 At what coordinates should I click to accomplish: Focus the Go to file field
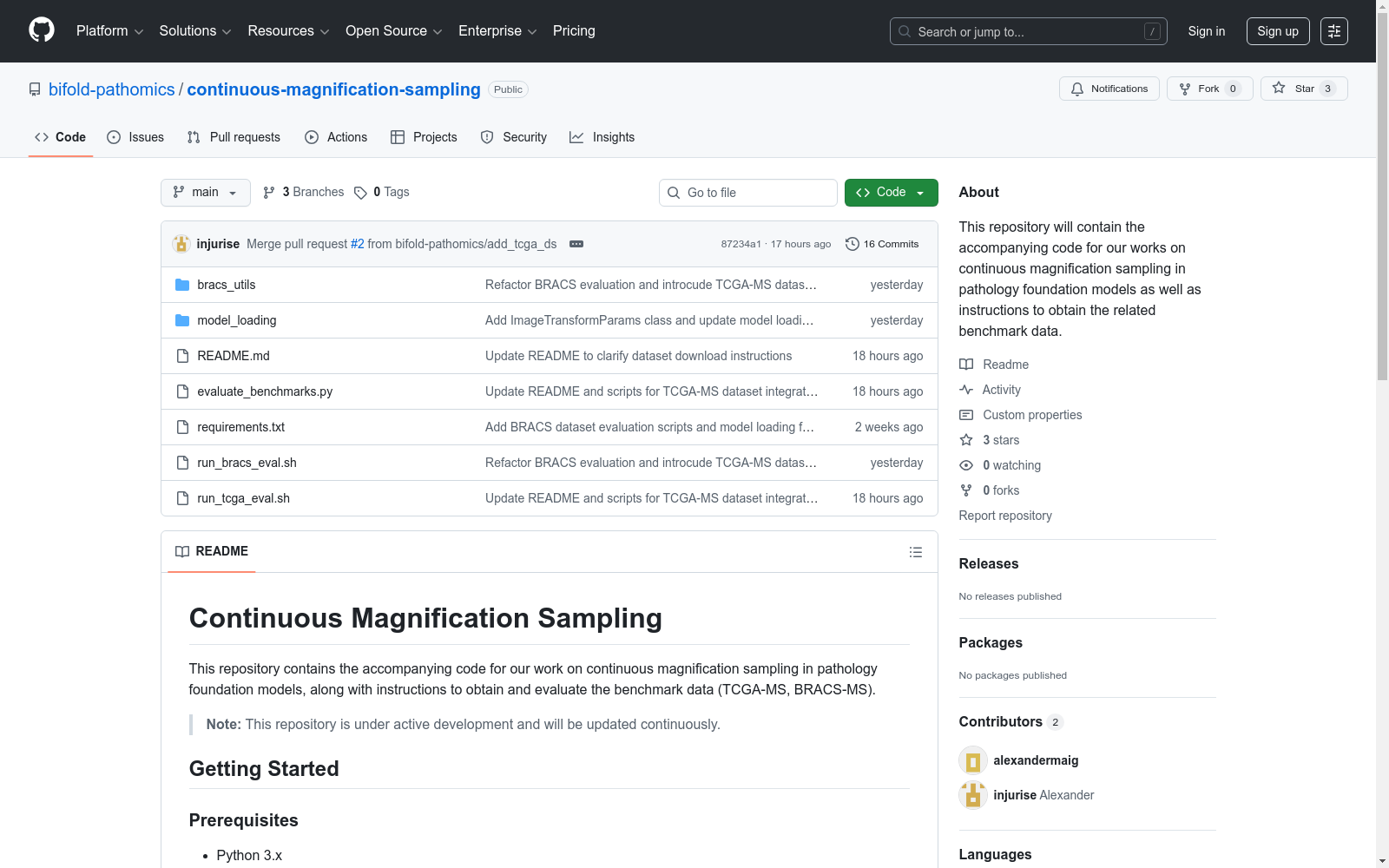point(748,193)
